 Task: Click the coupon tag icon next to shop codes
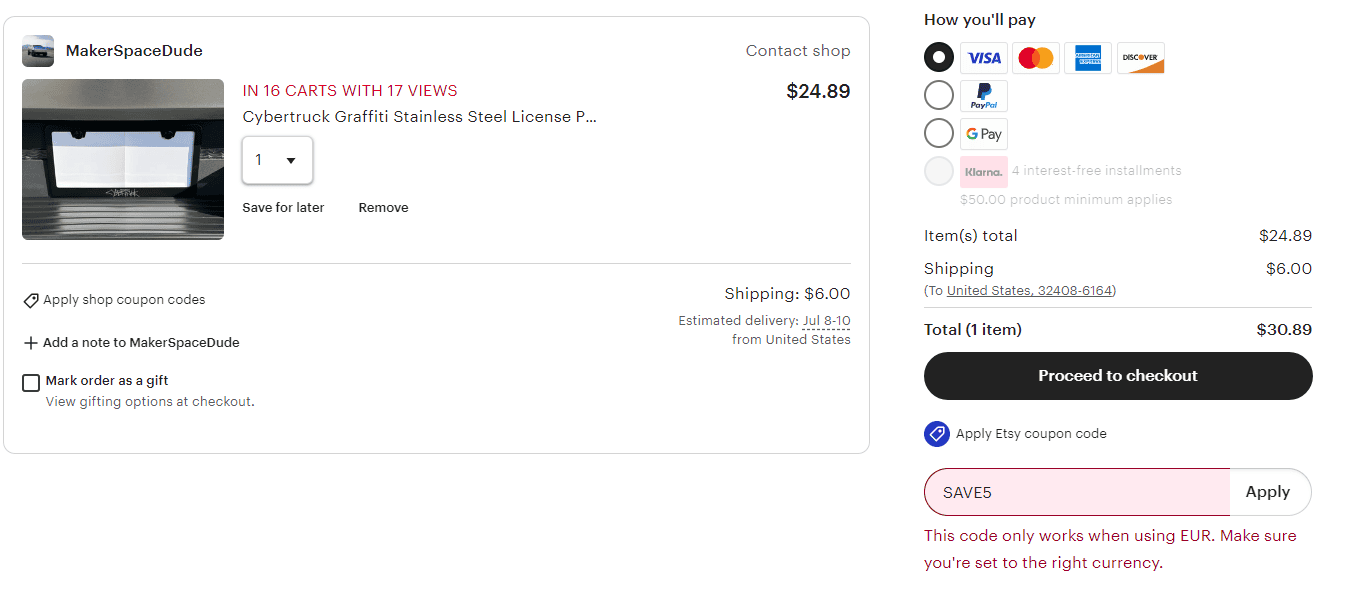(x=30, y=299)
